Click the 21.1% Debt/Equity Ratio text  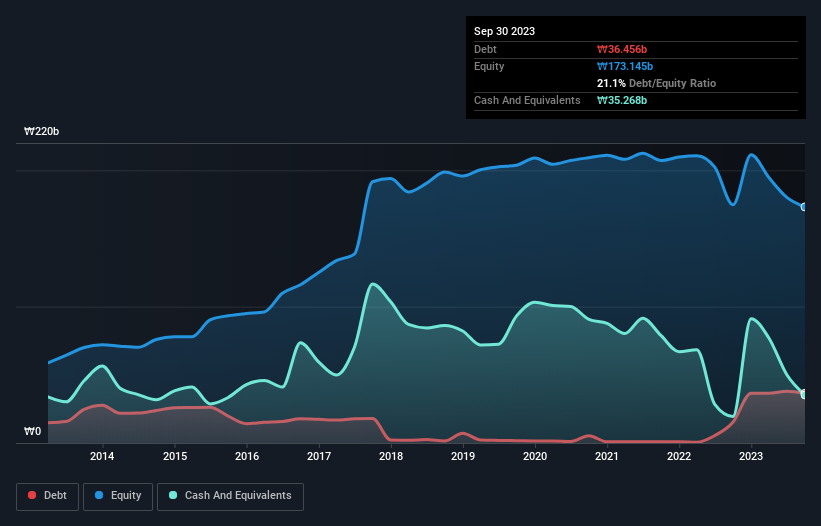tap(657, 83)
